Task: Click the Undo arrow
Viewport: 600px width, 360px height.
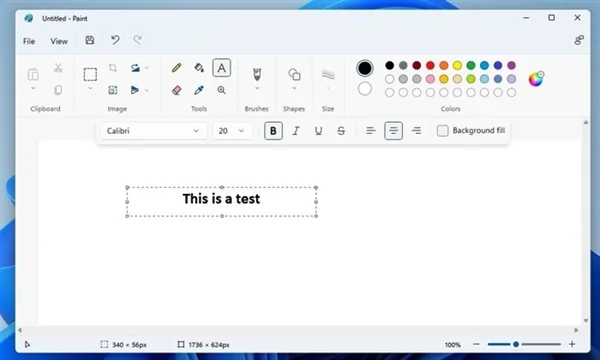Action: [115, 40]
